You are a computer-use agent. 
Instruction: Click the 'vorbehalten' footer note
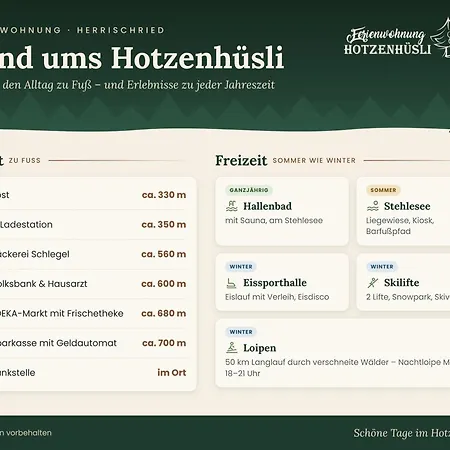29,433
